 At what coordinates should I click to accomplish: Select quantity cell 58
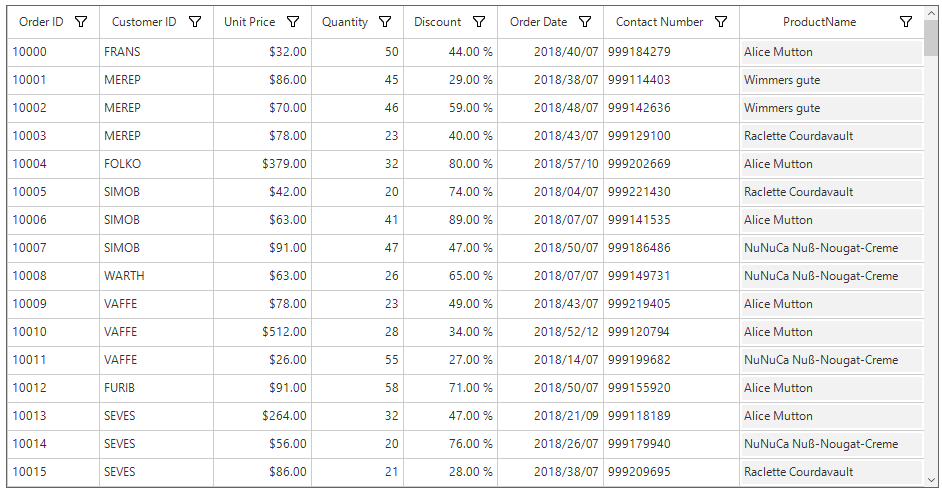click(x=357, y=388)
